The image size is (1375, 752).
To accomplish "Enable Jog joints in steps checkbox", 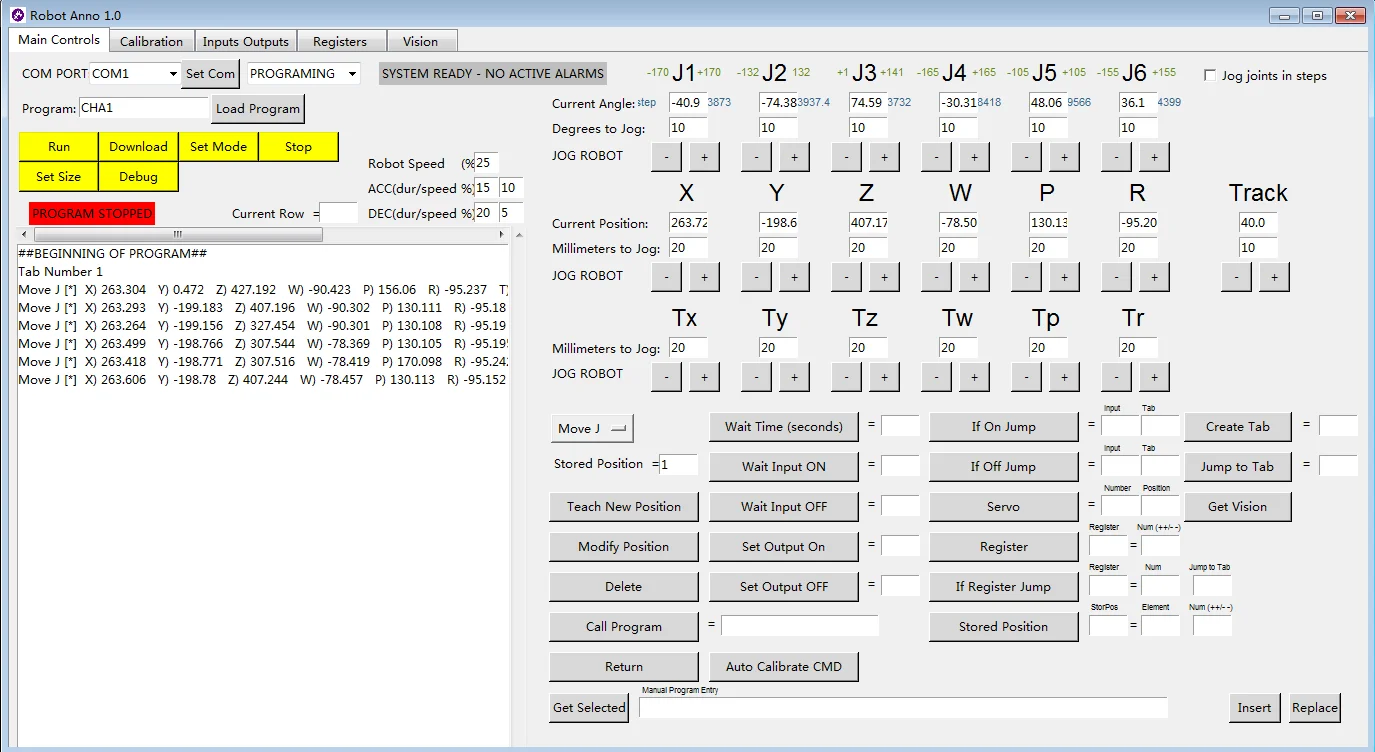I will (x=1210, y=76).
